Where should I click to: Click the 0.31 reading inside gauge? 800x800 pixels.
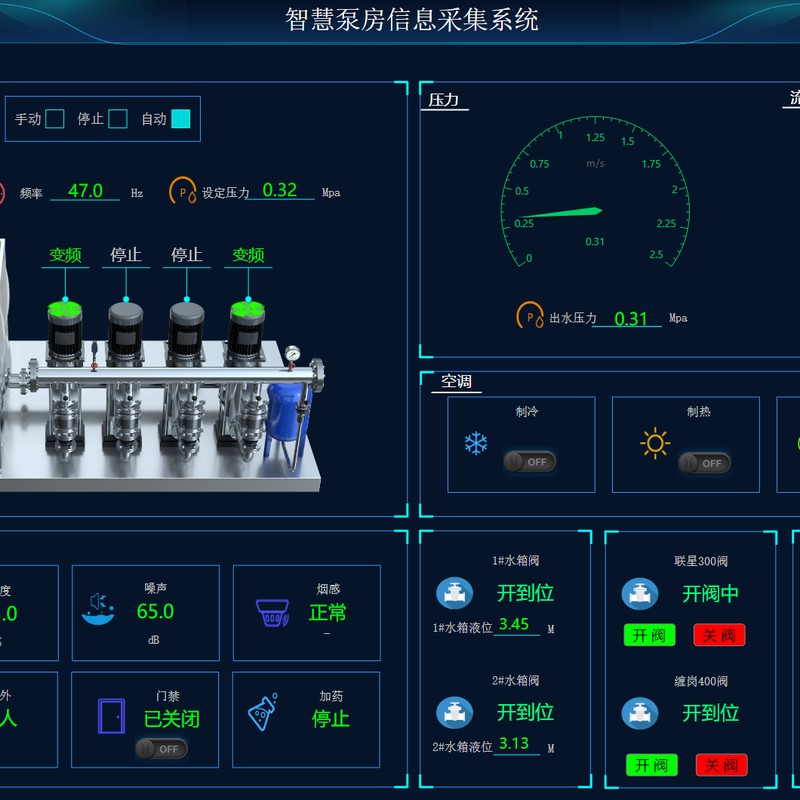595,241
